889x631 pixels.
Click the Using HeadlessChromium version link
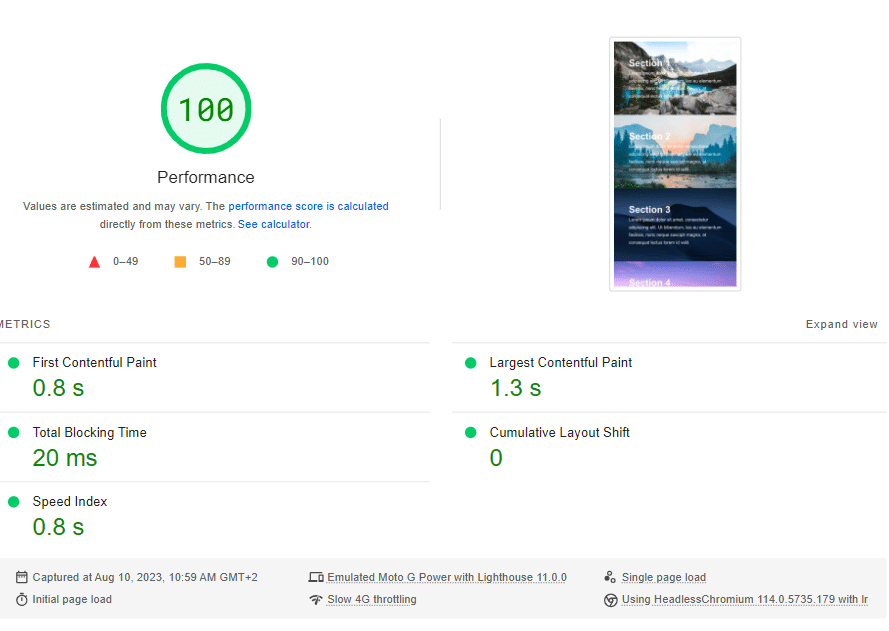click(745, 600)
